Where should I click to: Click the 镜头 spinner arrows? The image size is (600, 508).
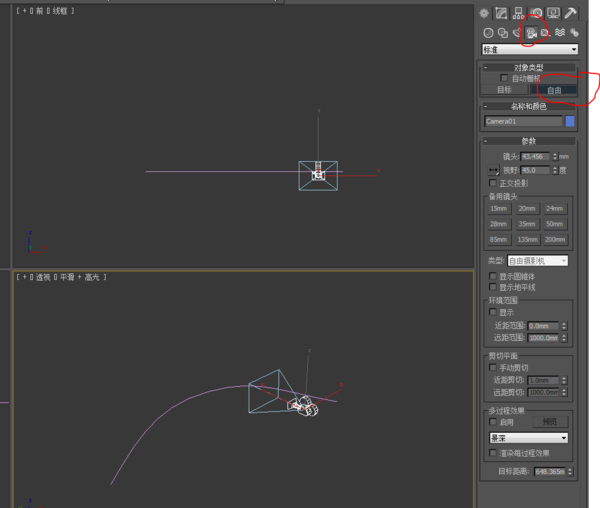tap(555, 156)
